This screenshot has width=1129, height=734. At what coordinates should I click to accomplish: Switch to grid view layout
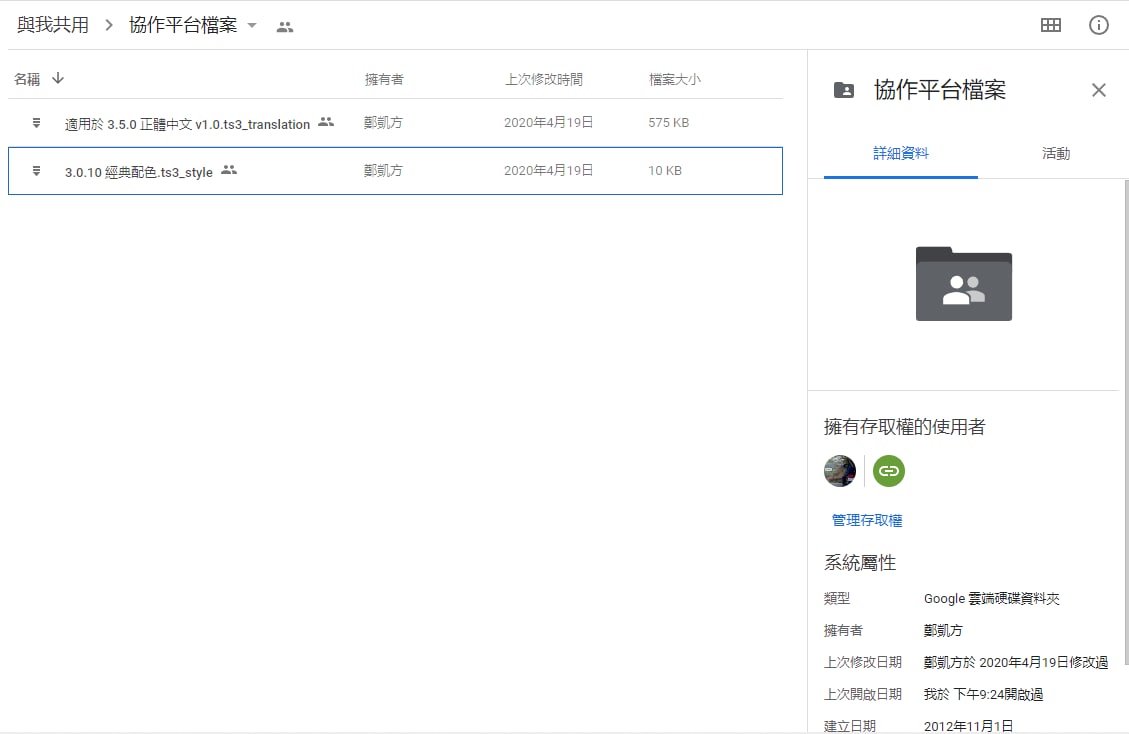pos(1050,26)
